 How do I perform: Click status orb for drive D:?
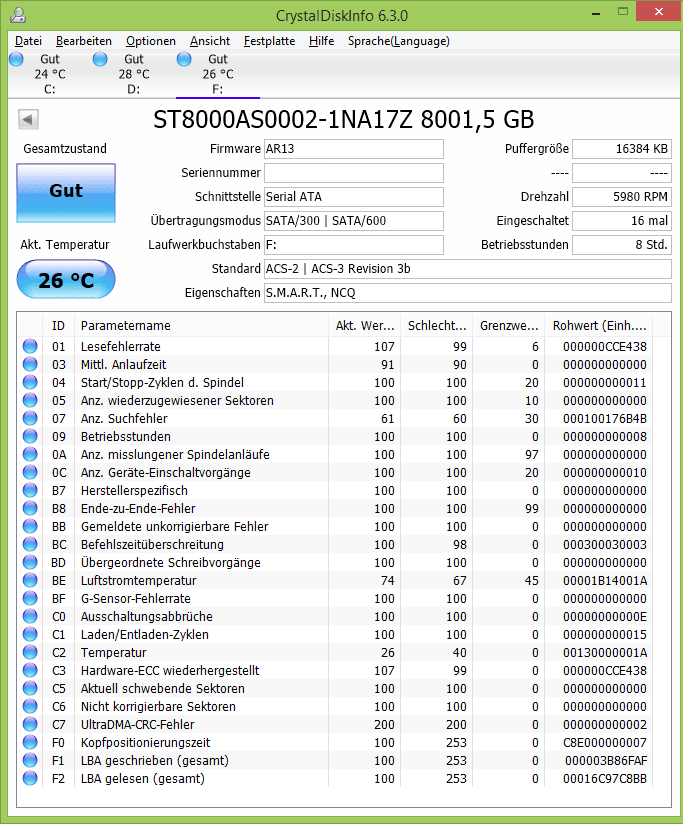(100, 59)
